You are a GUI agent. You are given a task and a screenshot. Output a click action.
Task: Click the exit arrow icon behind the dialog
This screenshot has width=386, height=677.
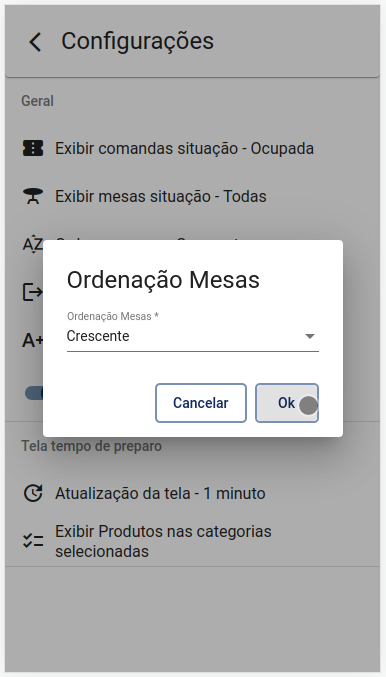coord(33,292)
